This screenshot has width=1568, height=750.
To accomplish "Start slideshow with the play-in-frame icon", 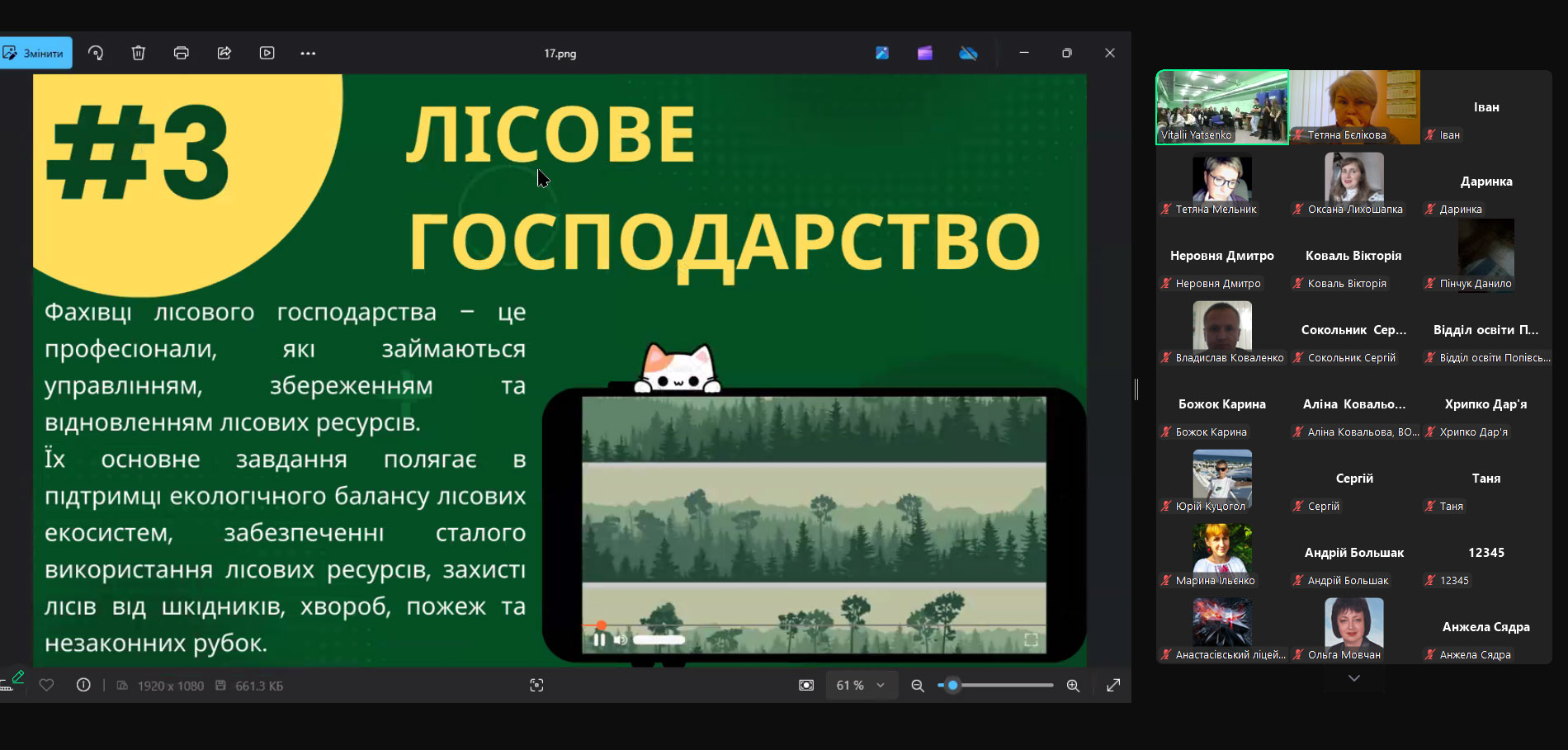I will point(267,53).
